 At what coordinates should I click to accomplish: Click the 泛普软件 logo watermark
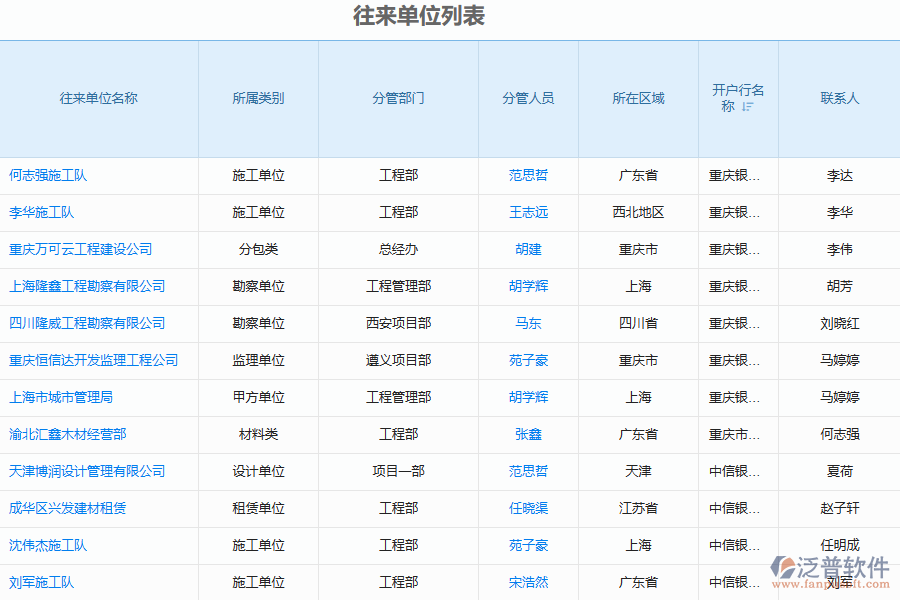[x=831, y=571]
